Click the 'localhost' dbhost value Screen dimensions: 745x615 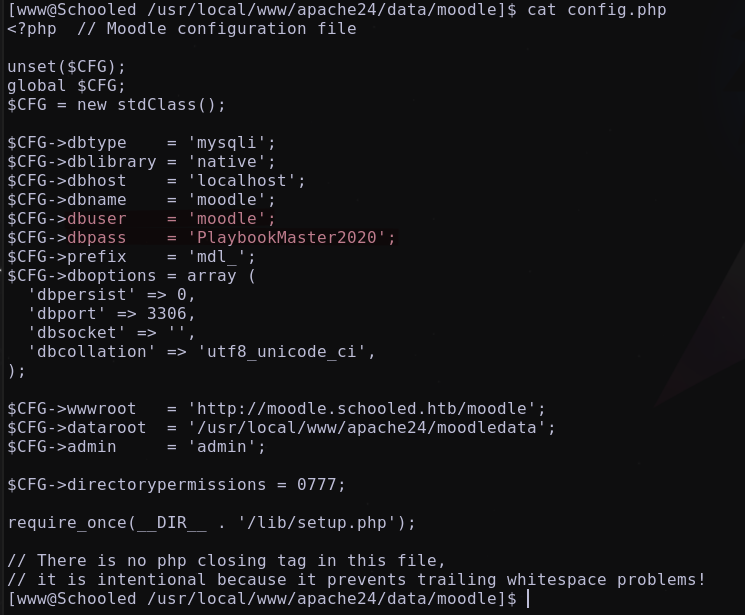coord(241,181)
